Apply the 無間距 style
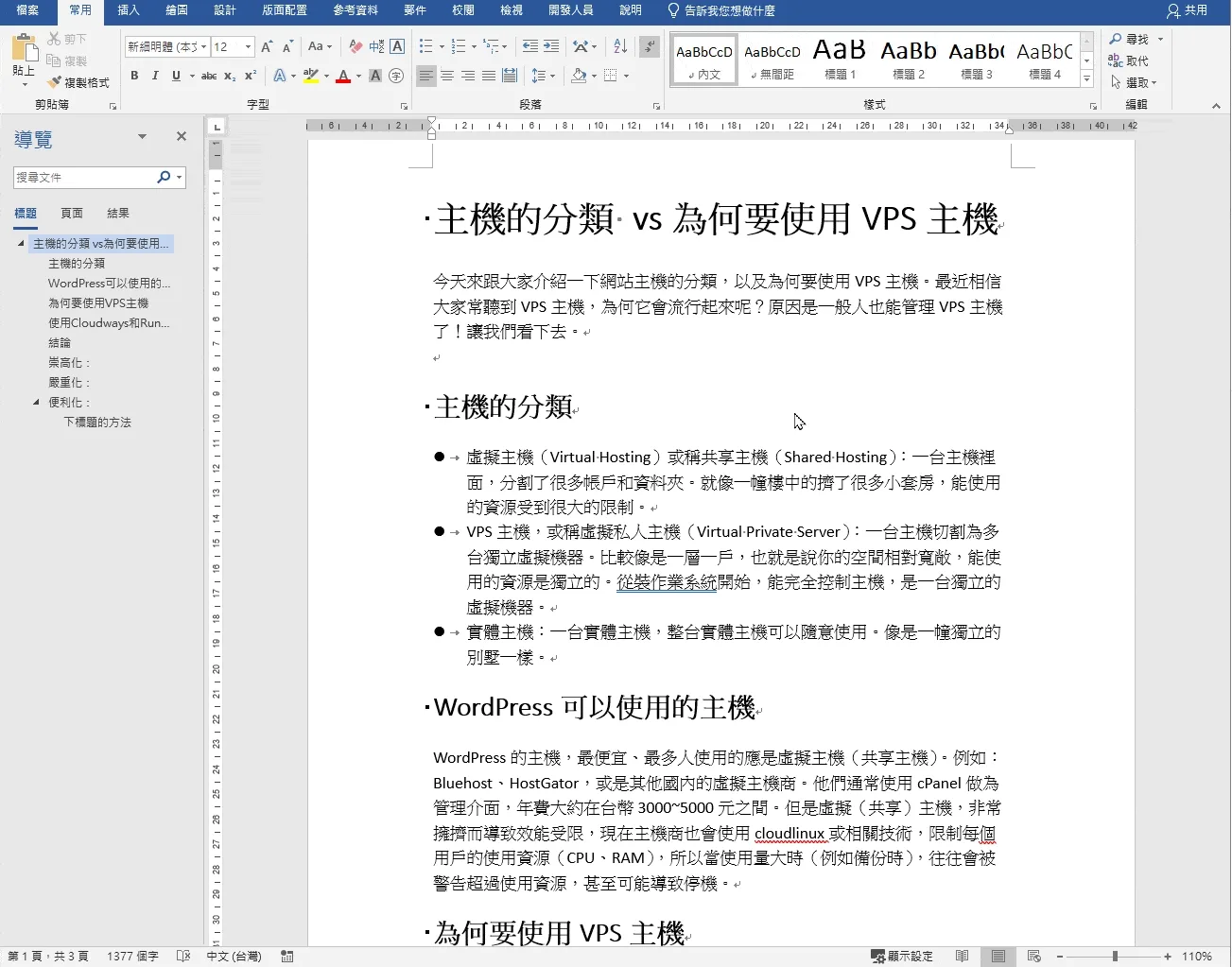Screen dimensions: 1232x967 (x=772, y=59)
